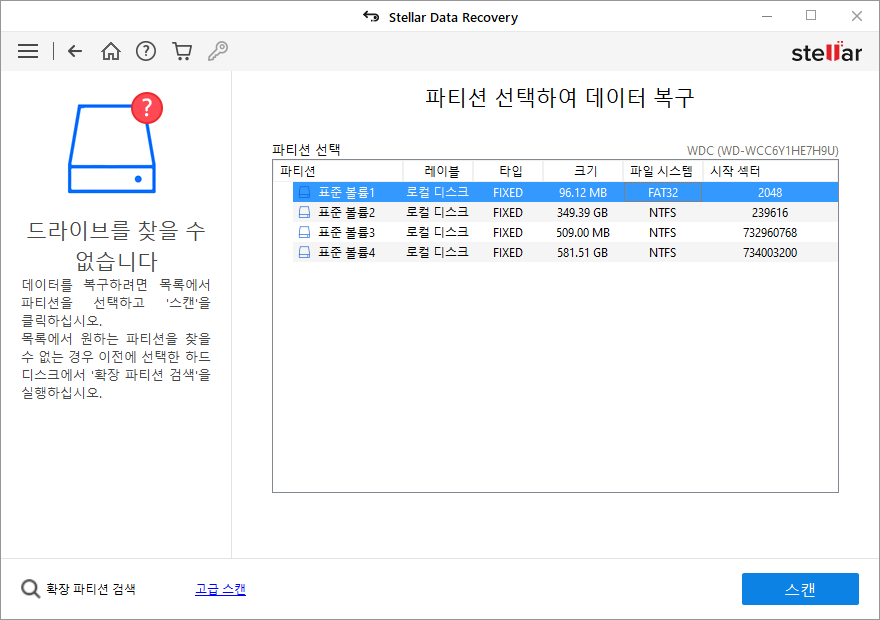Click 확장 파티션 검색 text
Image resolution: width=880 pixels, height=620 pixels.
tap(91, 589)
